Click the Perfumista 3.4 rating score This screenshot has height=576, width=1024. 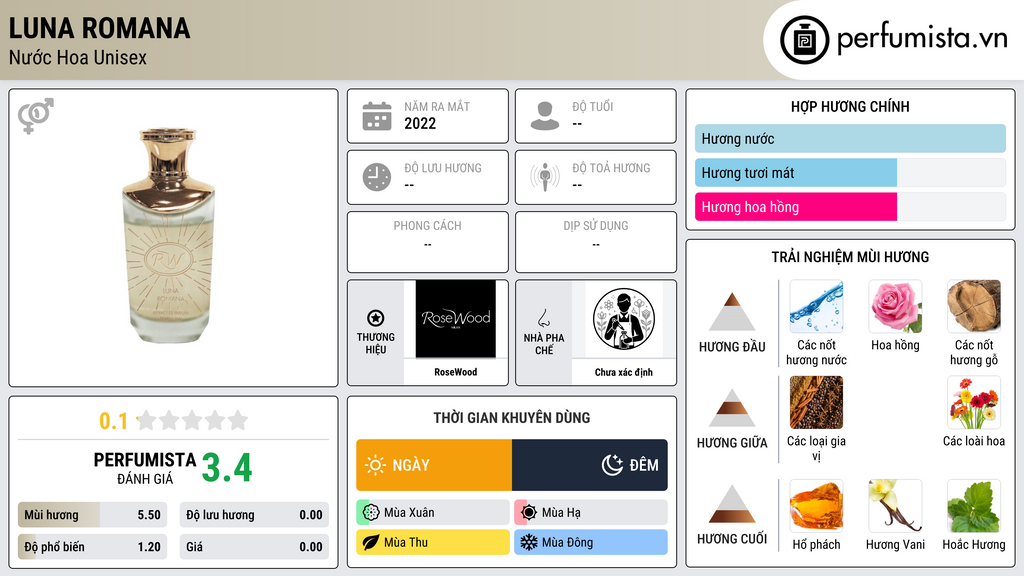(x=227, y=468)
